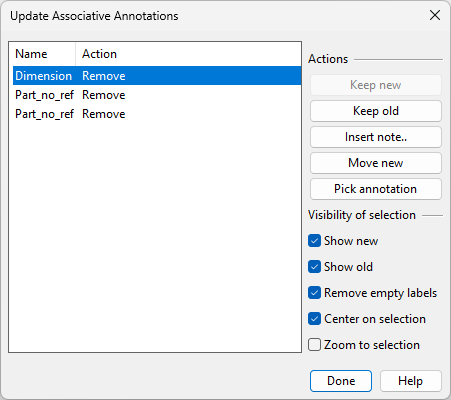Disable Remove empty labels option
This screenshot has height=400, width=451.
pos(314,293)
